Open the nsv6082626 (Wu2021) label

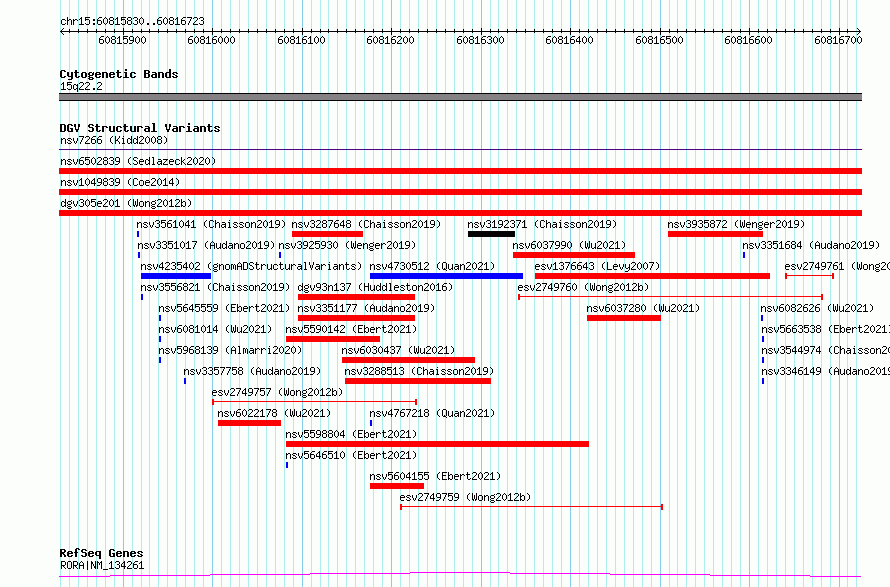pyautogui.click(x=817, y=308)
